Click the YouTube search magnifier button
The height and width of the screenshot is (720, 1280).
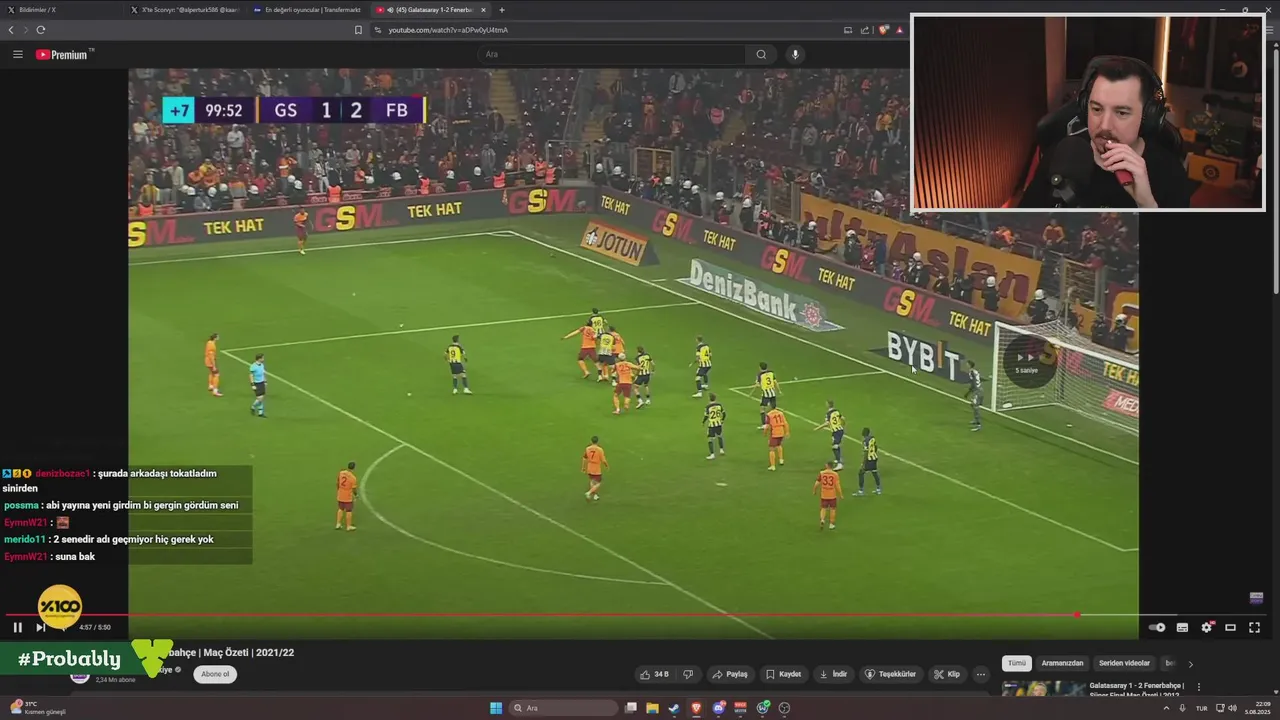pos(761,54)
